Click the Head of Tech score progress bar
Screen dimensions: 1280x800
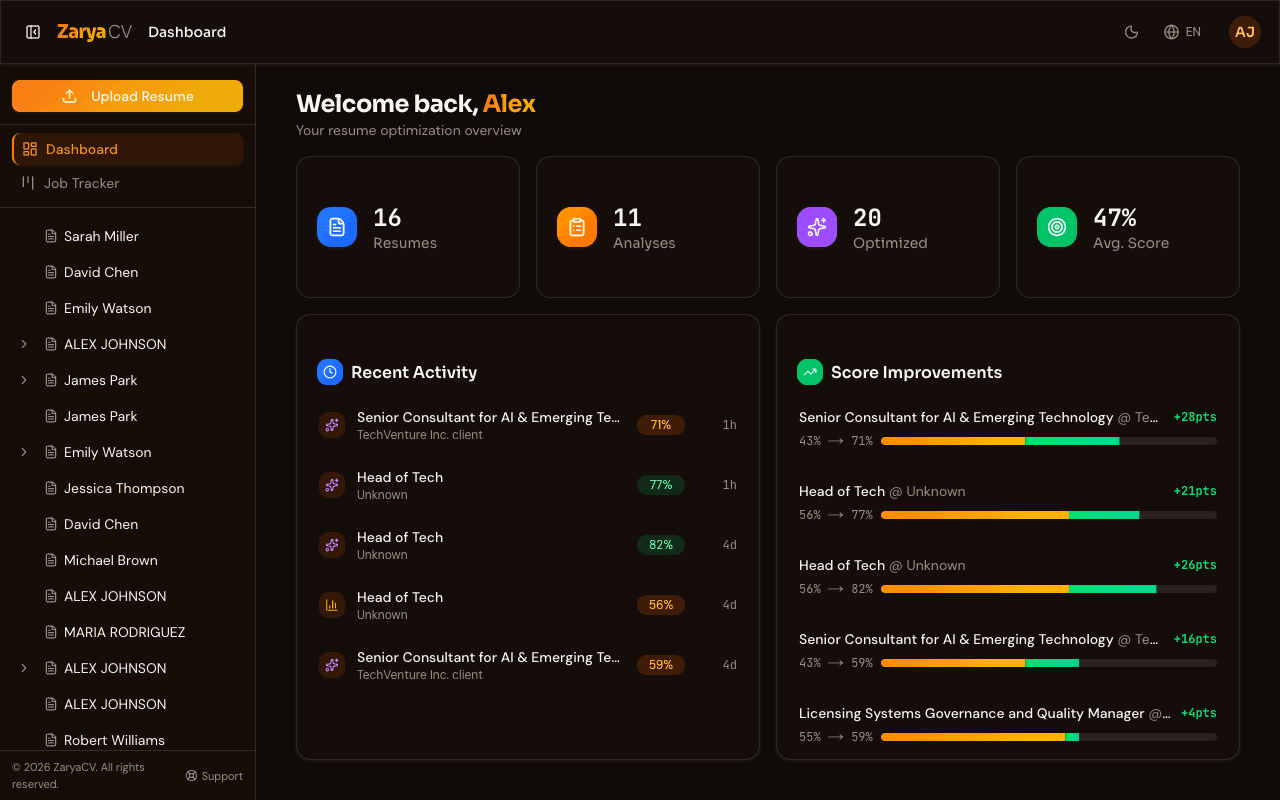(x=1048, y=515)
